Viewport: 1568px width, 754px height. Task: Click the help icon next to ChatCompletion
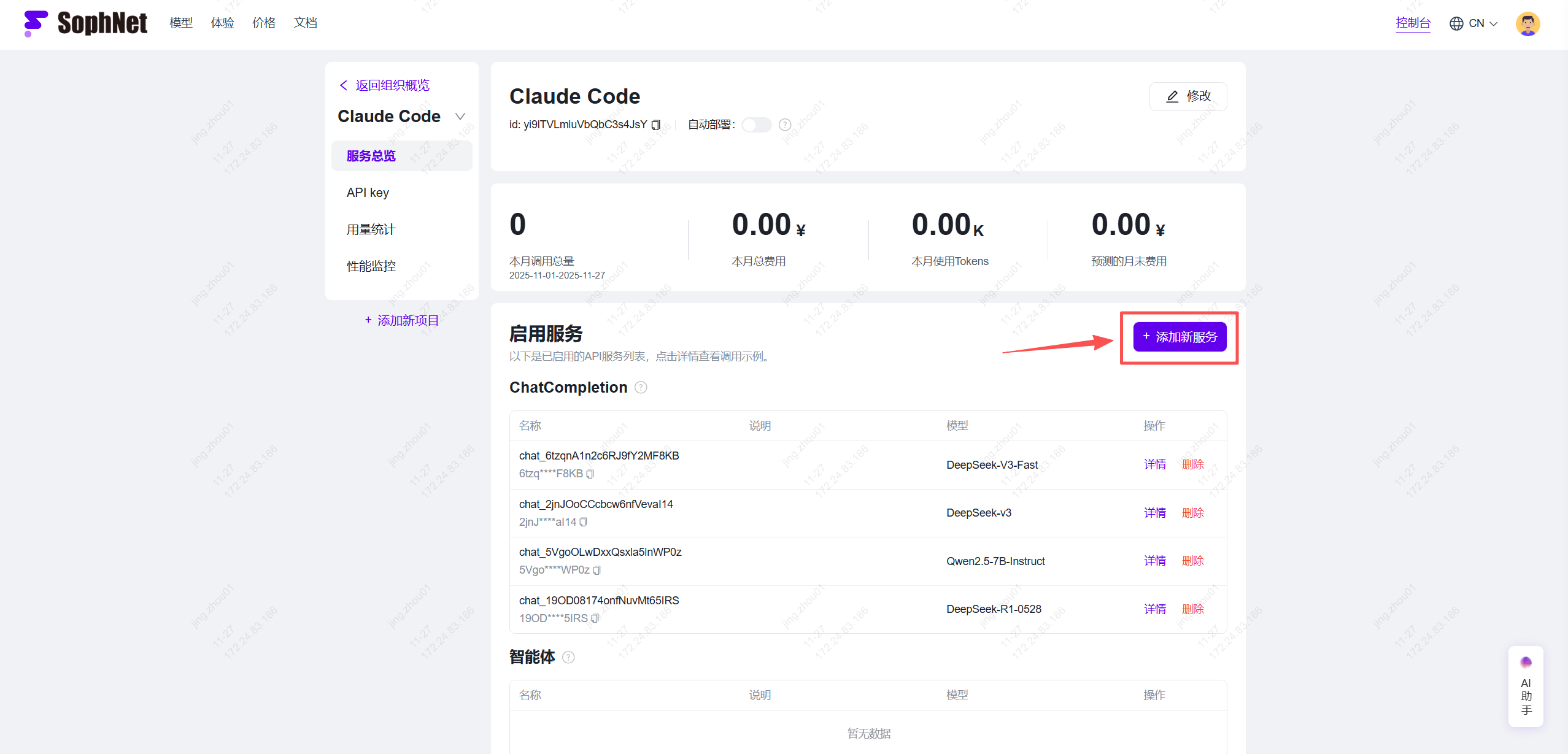point(641,387)
